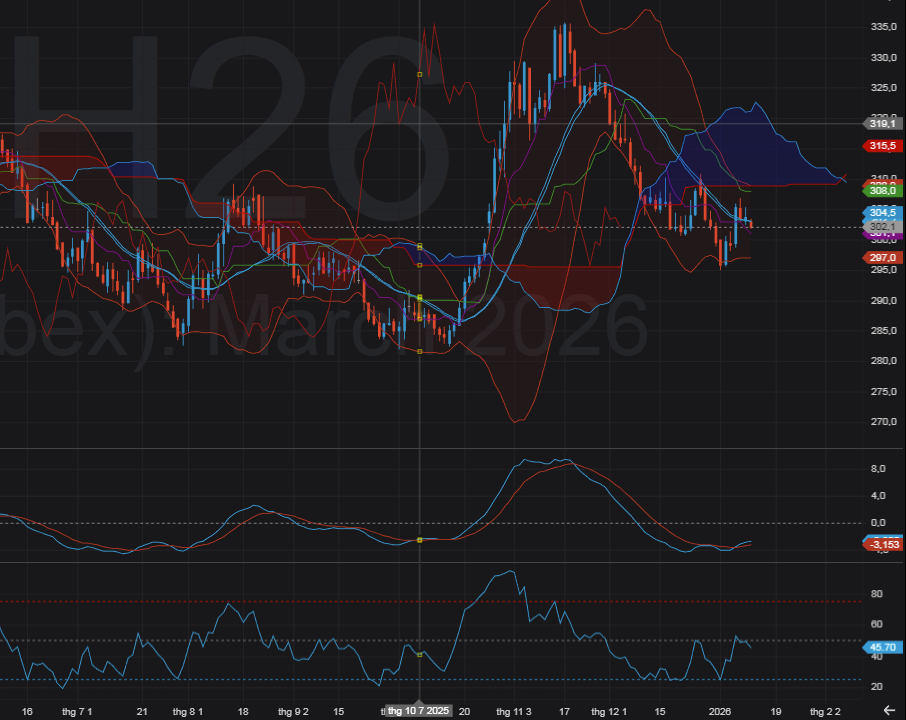
Task: Click the highlighted 'thg 10 7 2025' date label
Action: click(x=419, y=711)
